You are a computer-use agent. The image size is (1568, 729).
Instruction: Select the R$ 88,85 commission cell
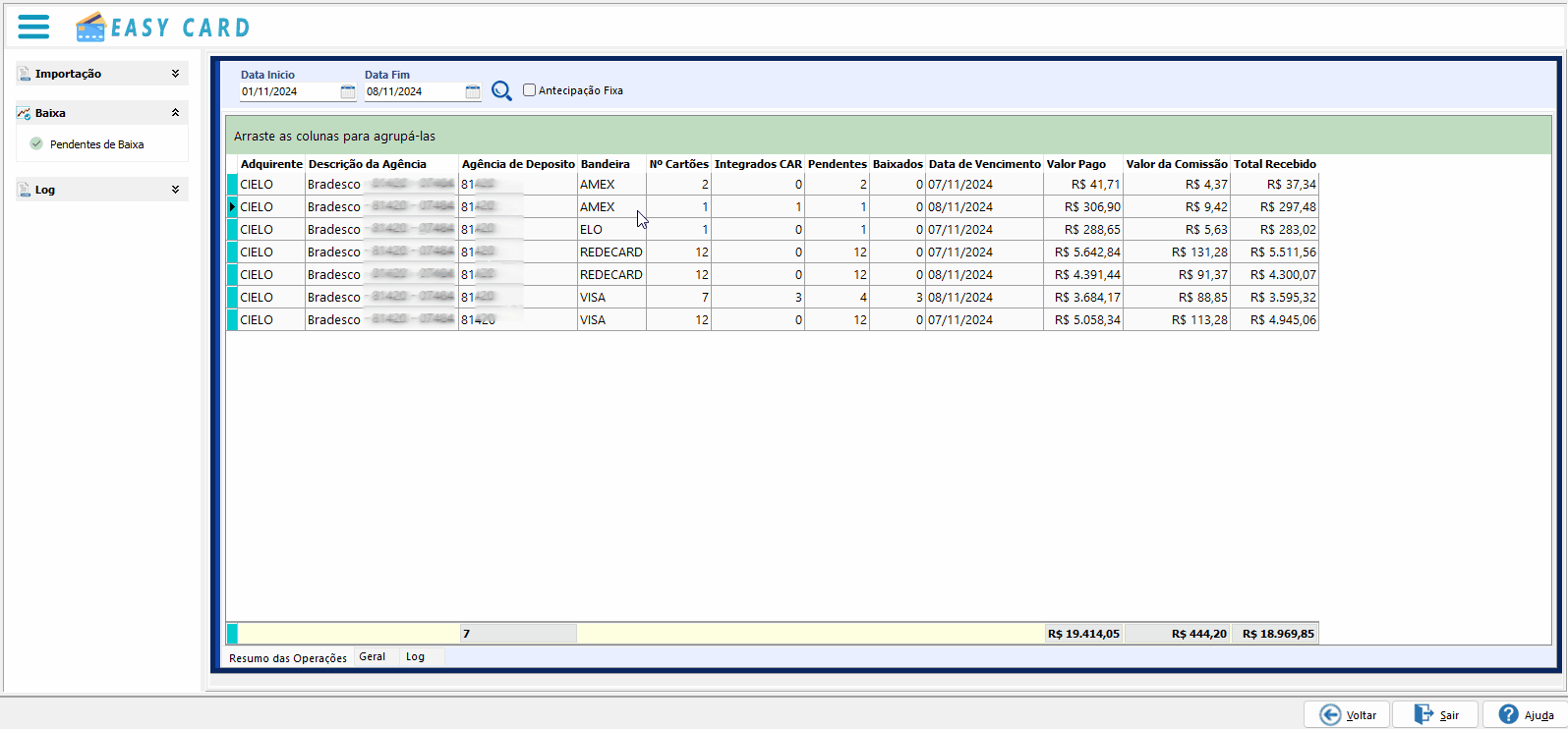point(1177,298)
